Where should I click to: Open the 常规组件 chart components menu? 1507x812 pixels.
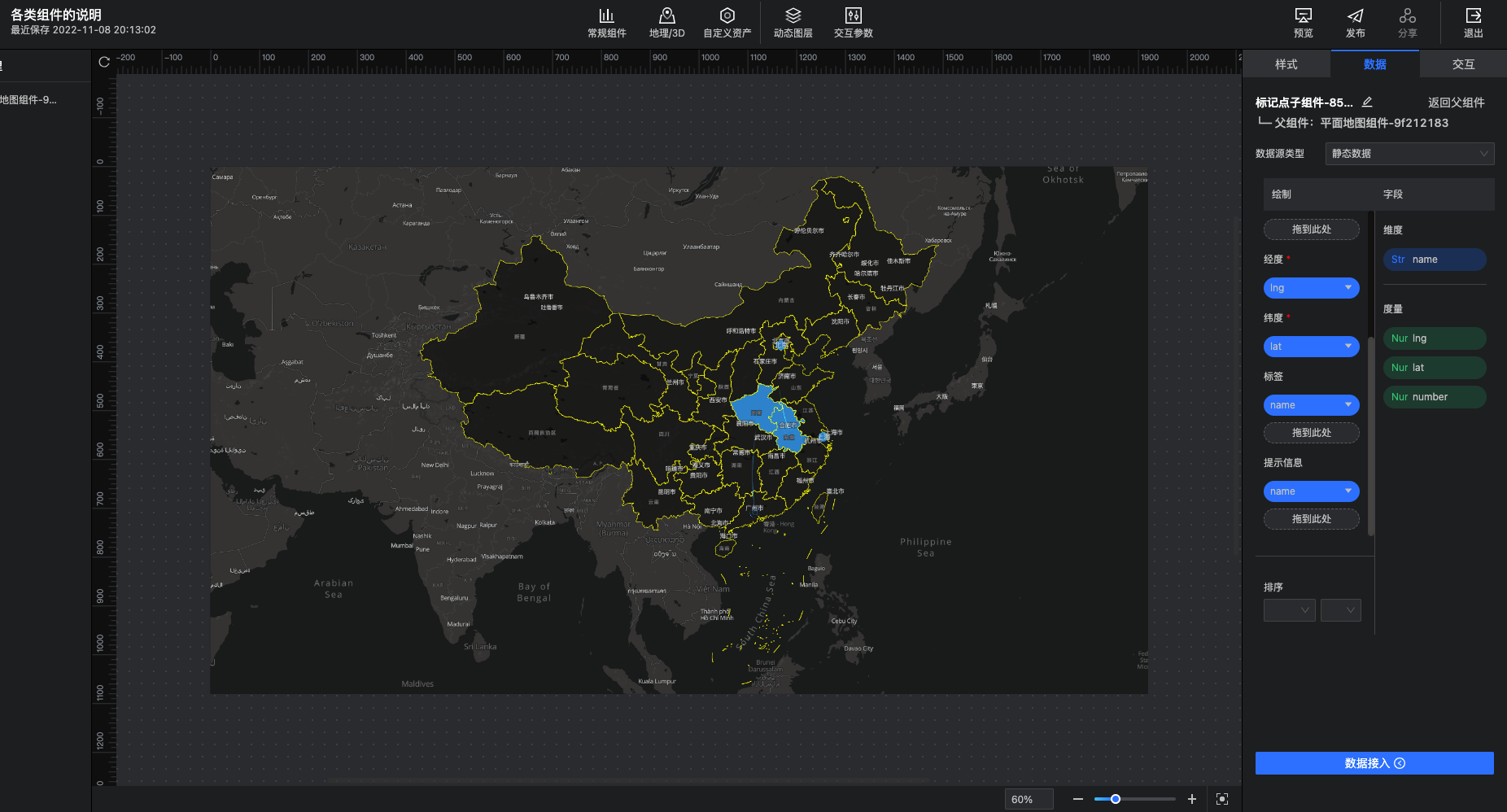(606, 23)
